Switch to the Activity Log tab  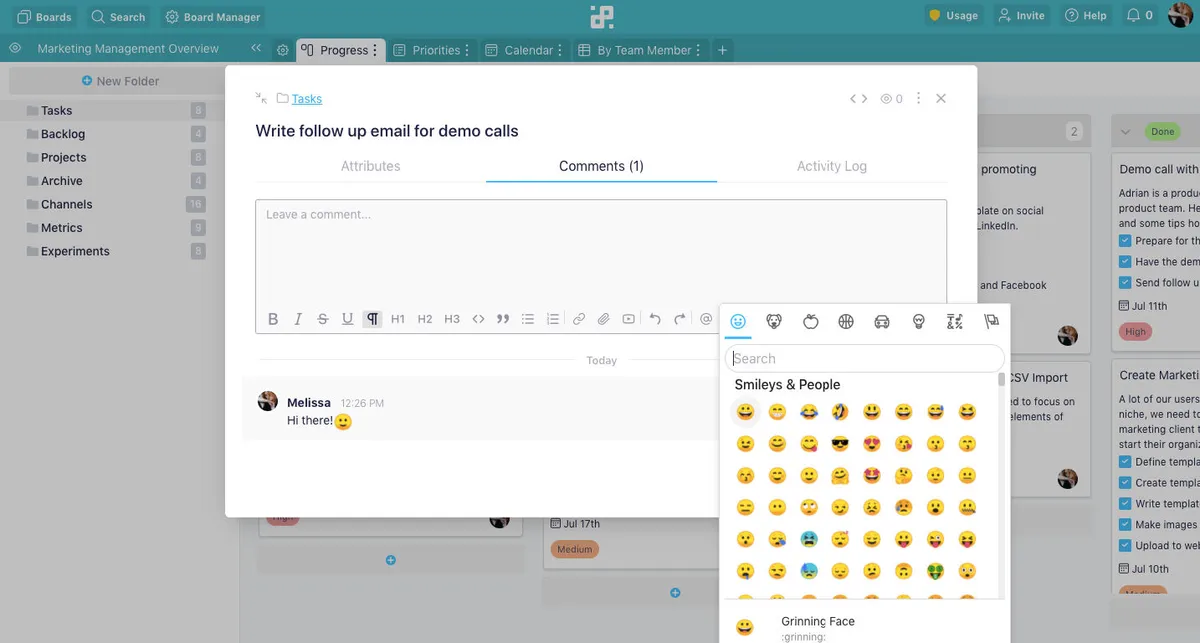point(832,166)
